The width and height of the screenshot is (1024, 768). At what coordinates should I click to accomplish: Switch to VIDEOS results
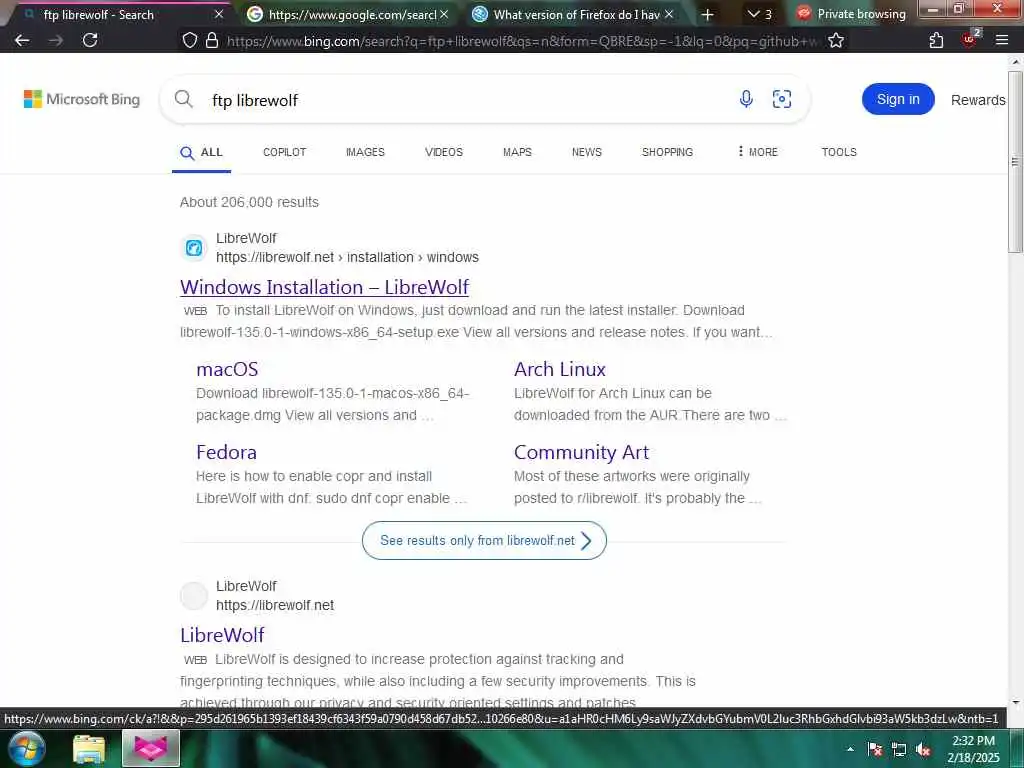tap(443, 152)
